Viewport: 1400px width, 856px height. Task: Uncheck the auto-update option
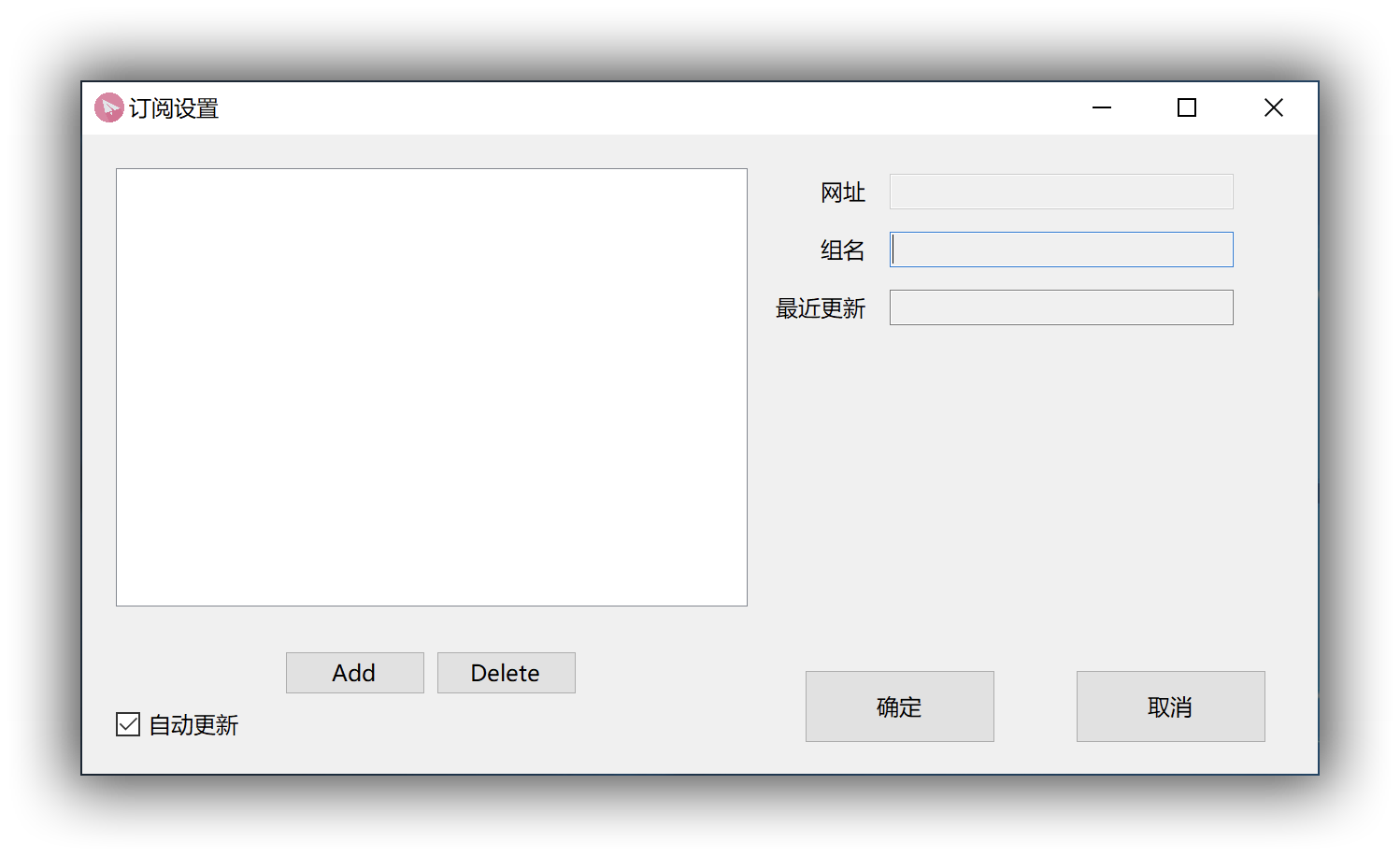[x=127, y=724]
